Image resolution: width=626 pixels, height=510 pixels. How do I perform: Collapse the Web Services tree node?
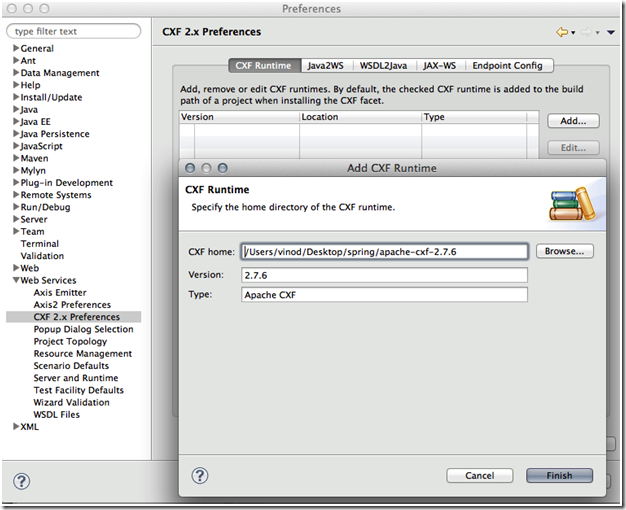(x=16, y=280)
